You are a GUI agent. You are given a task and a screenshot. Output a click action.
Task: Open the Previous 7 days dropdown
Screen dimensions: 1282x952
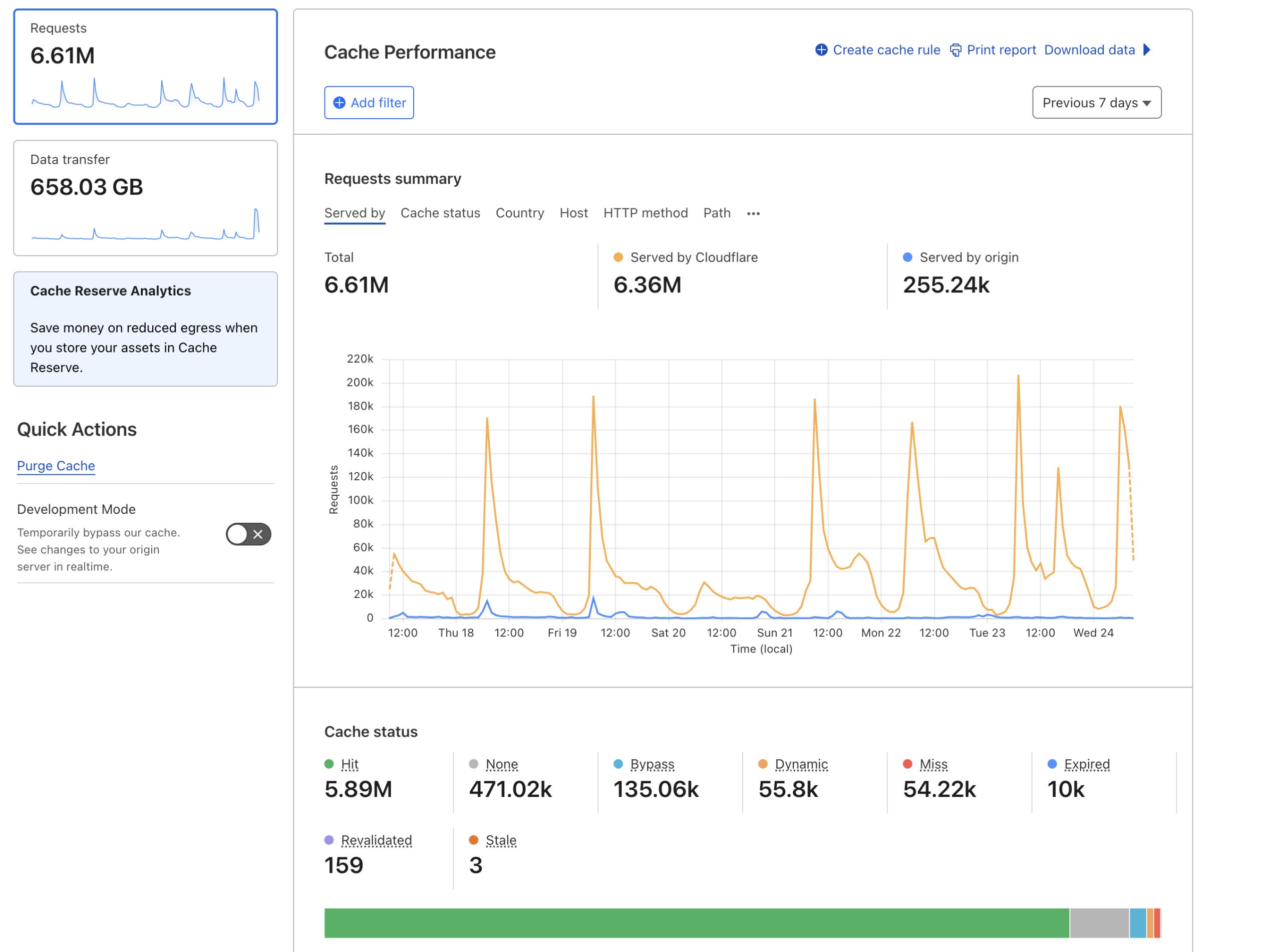tap(1097, 103)
